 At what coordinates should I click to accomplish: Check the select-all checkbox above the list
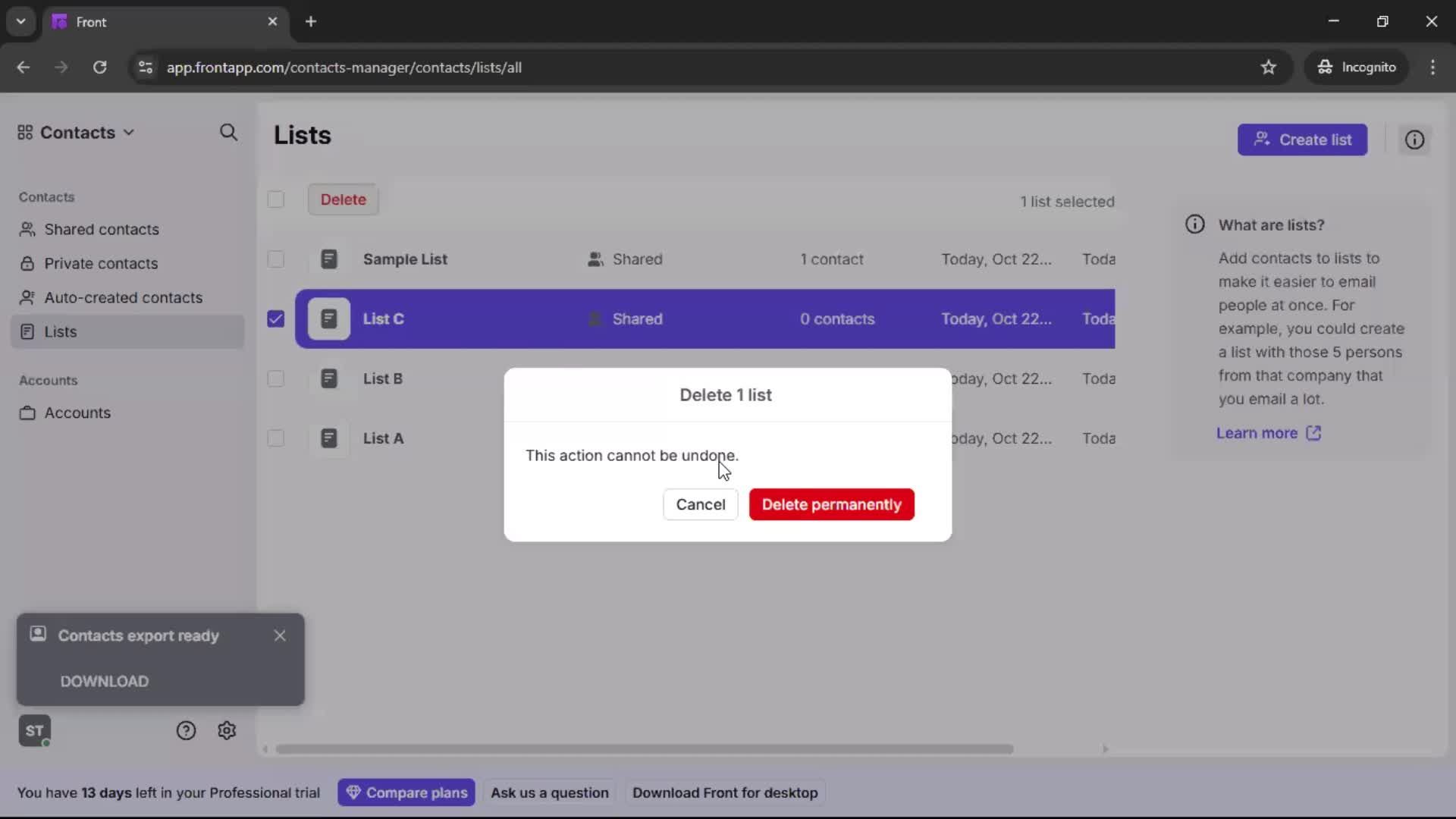pos(275,199)
